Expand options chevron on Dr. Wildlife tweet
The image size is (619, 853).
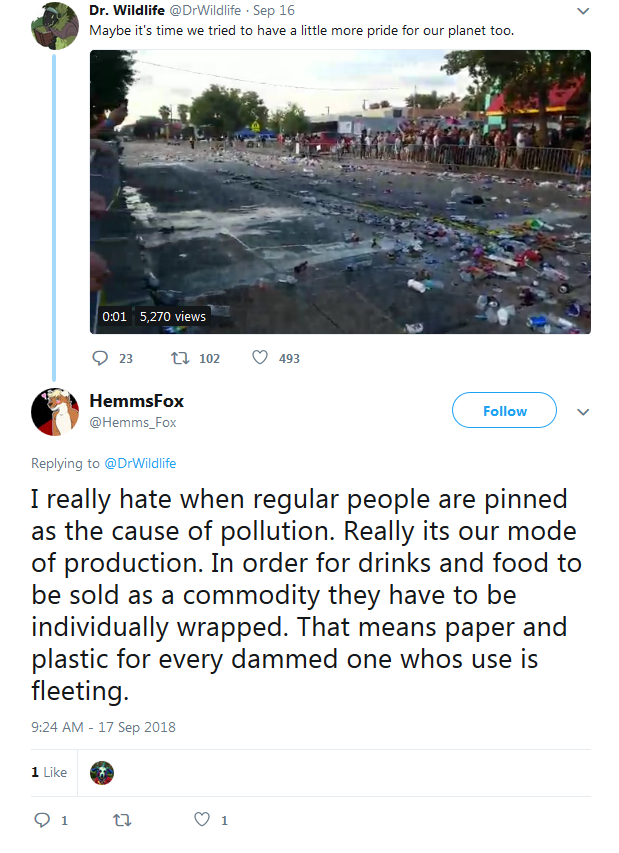coord(583,11)
